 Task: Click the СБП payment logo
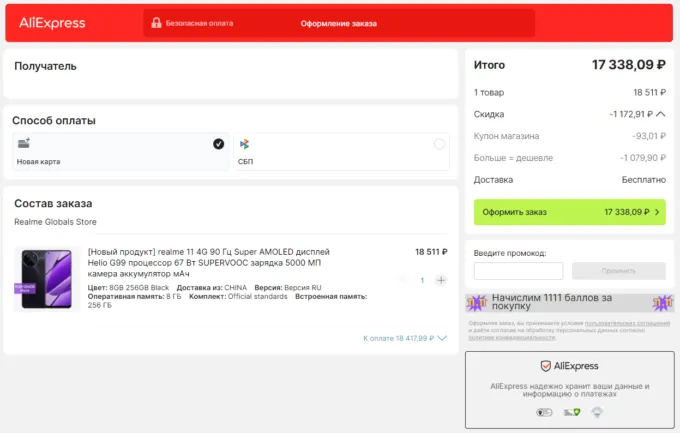pyautogui.click(x=244, y=144)
